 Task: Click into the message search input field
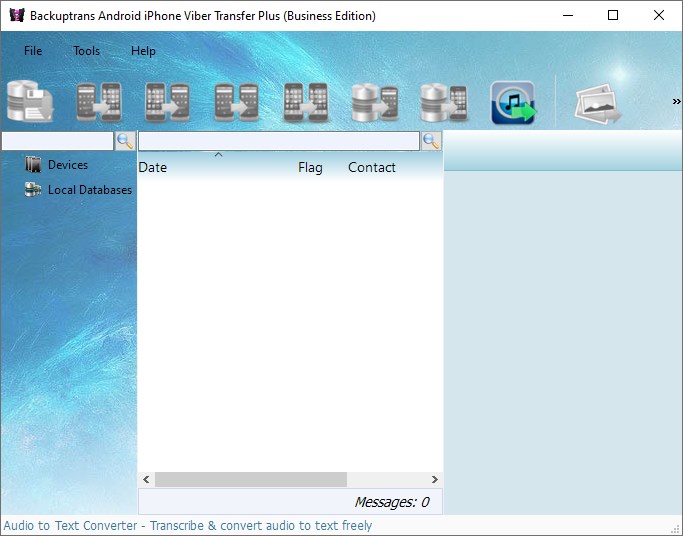click(279, 141)
